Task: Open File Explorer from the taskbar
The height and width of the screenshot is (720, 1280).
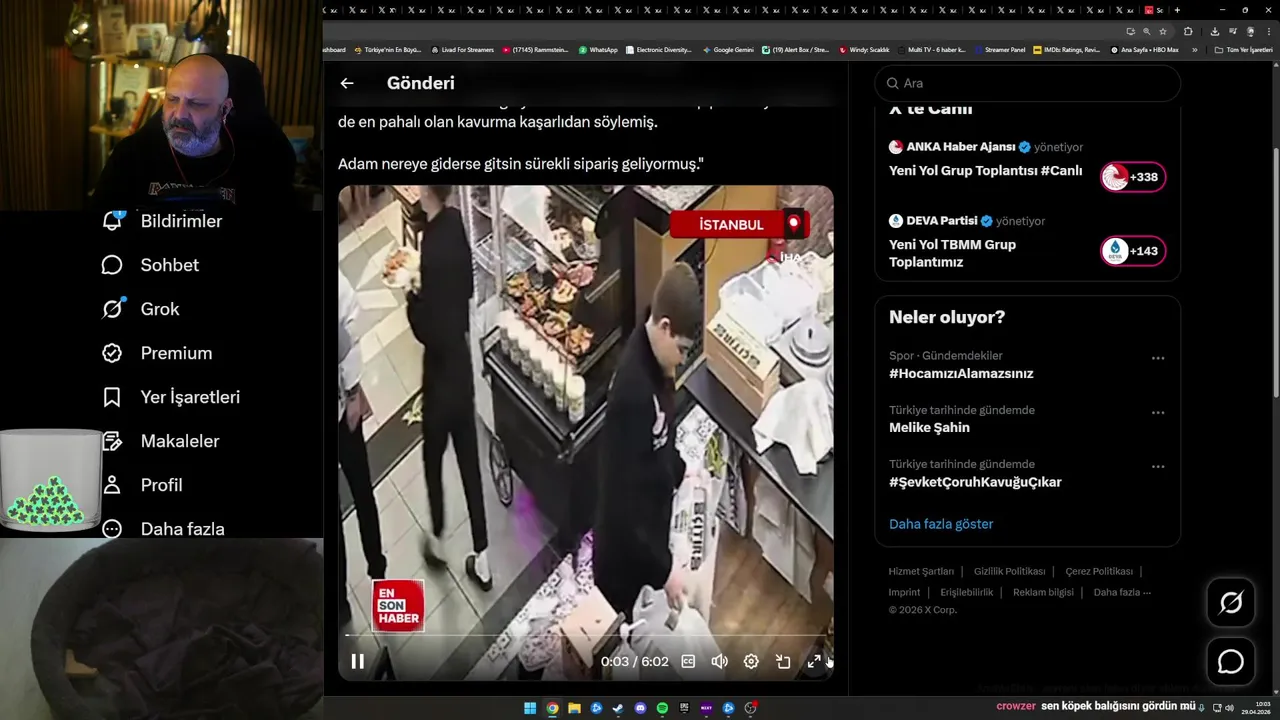Action: [574, 708]
